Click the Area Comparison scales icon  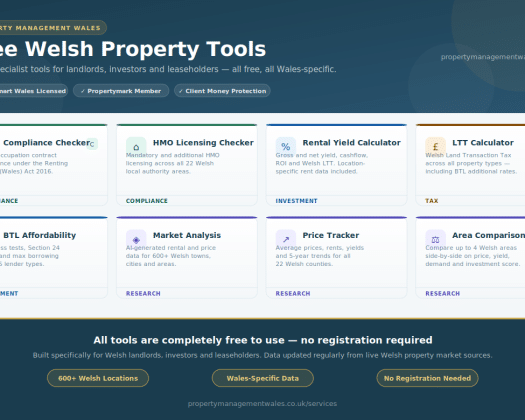(x=435, y=240)
